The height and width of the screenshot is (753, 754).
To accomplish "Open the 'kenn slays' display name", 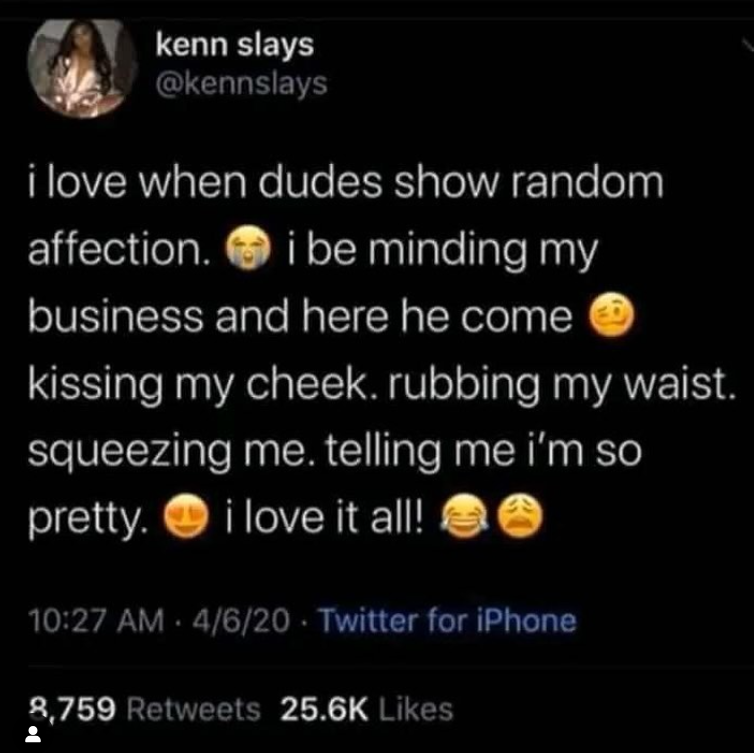I will [235, 46].
